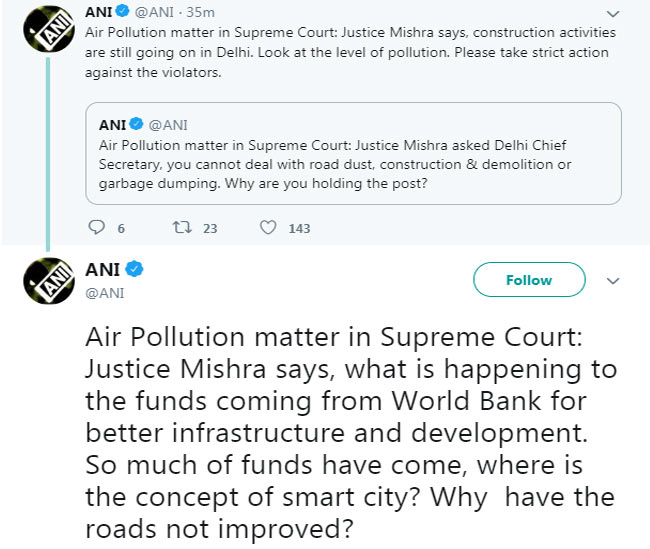Click verified badge inside the quoted tweet

[x=137, y=124]
